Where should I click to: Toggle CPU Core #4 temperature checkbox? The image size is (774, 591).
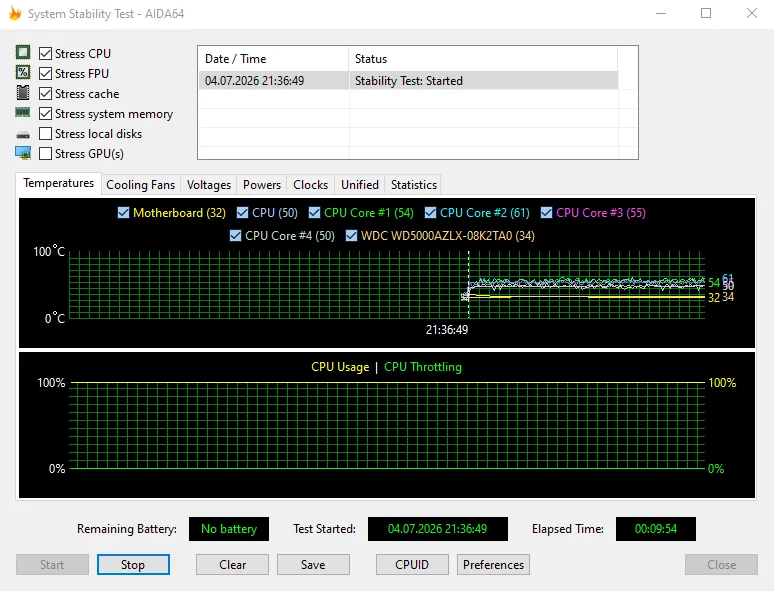click(235, 236)
